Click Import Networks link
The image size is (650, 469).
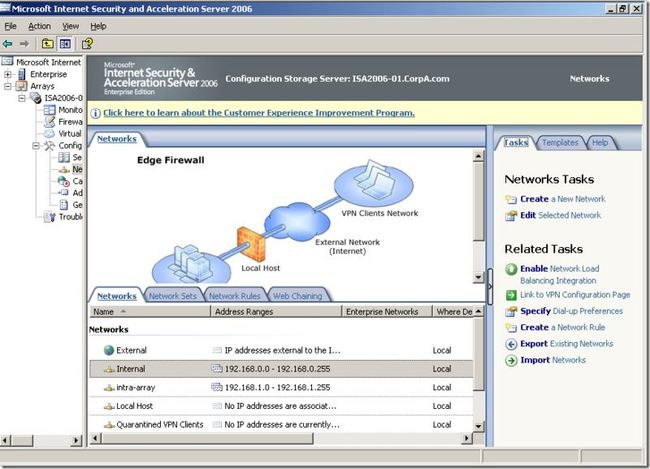pyautogui.click(x=553, y=360)
